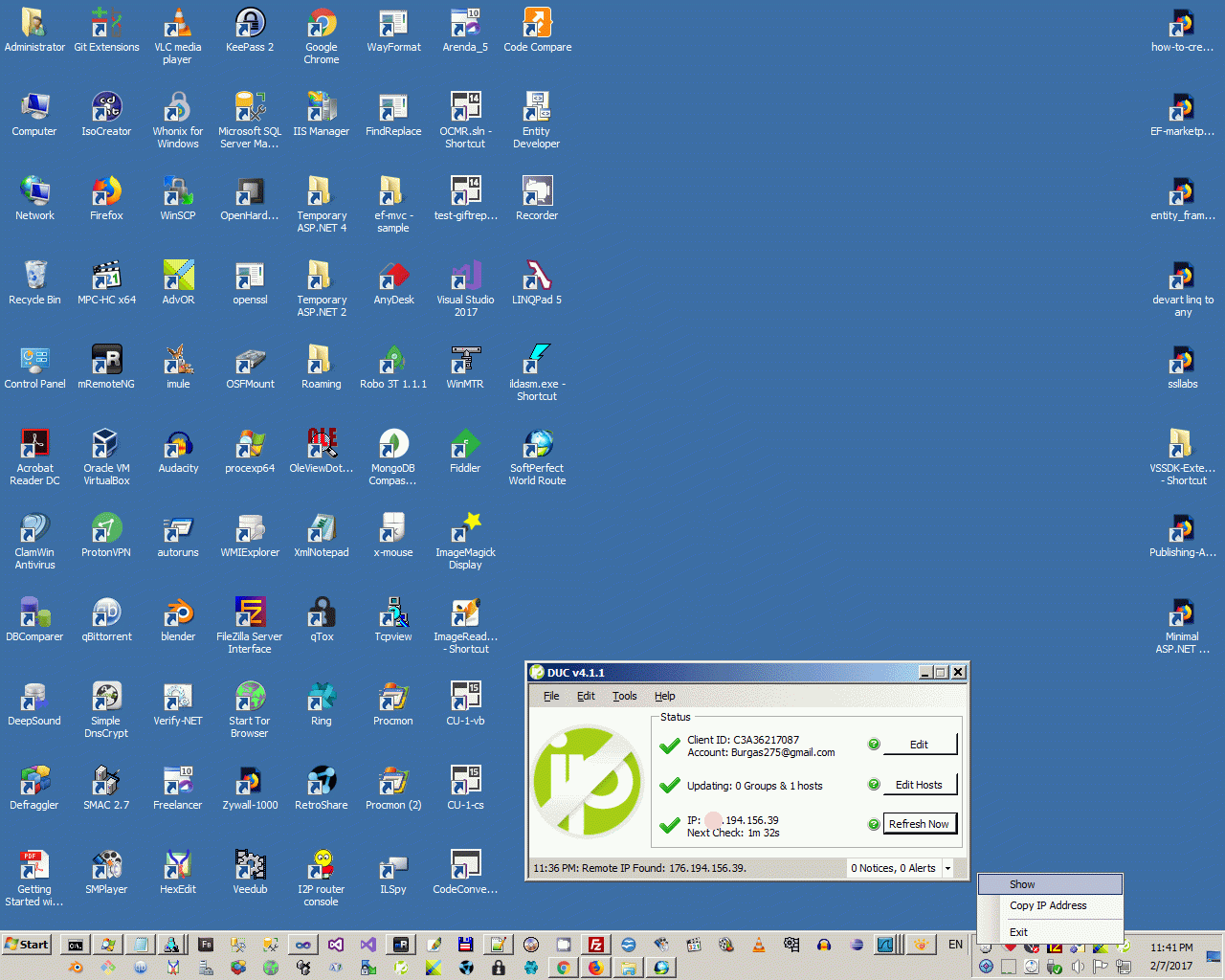
Task: Select the ImageMagick Display desktop icon
Action: tap(465, 542)
